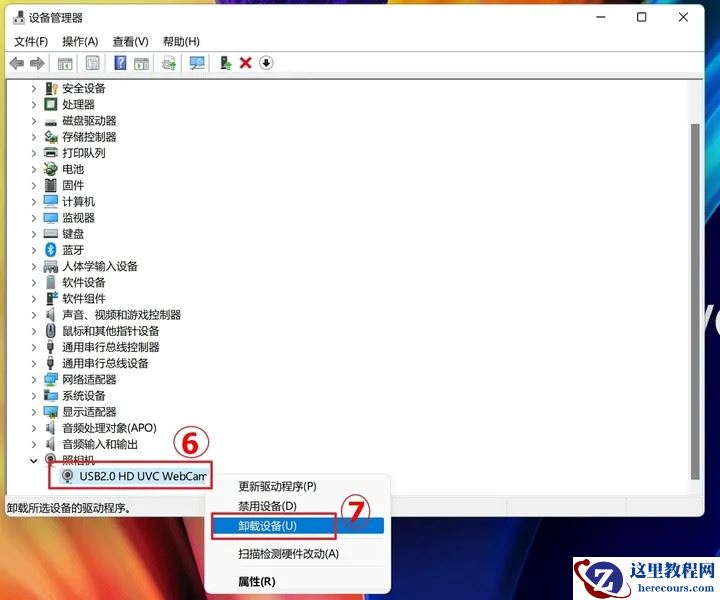This screenshot has width=720, height=600.
Task: Select the 系统设备 tree row
Action: (x=84, y=396)
